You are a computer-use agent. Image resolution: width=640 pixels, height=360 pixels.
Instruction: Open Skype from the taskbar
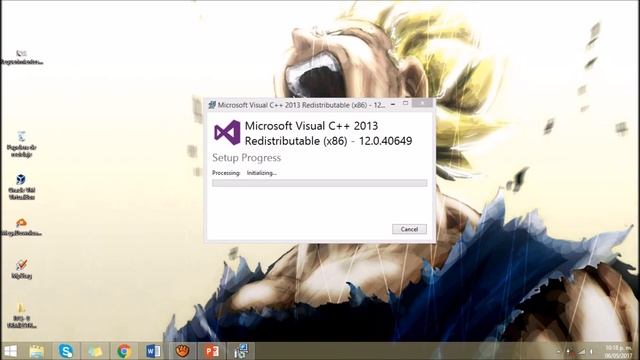pos(66,351)
